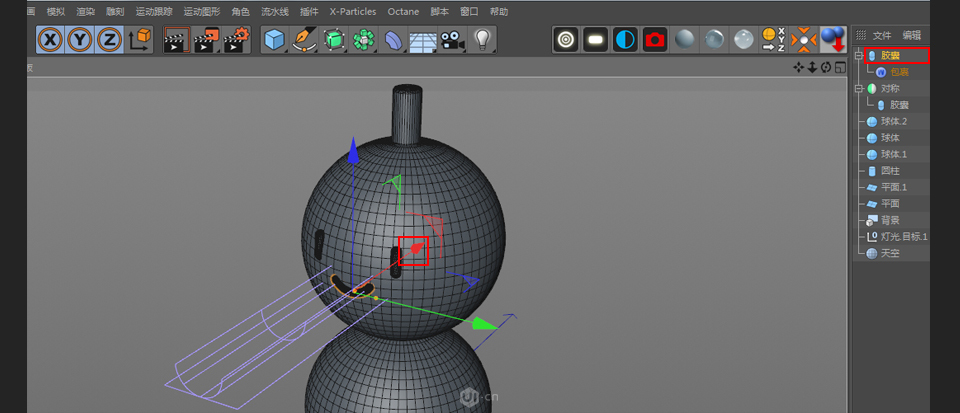Select the 圆柱 object
Viewport: 960px width, 413px height.
[x=891, y=171]
